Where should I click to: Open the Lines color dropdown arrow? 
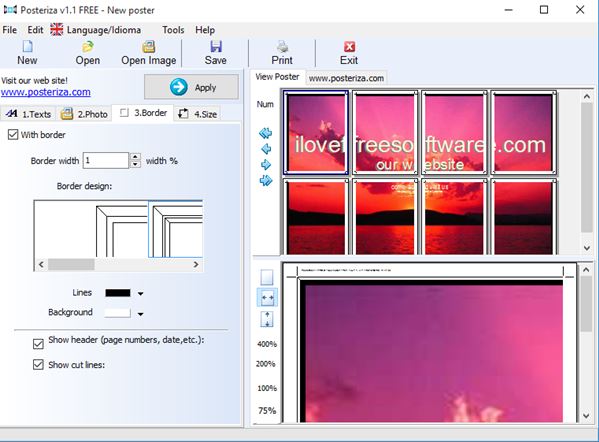click(x=141, y=293)
